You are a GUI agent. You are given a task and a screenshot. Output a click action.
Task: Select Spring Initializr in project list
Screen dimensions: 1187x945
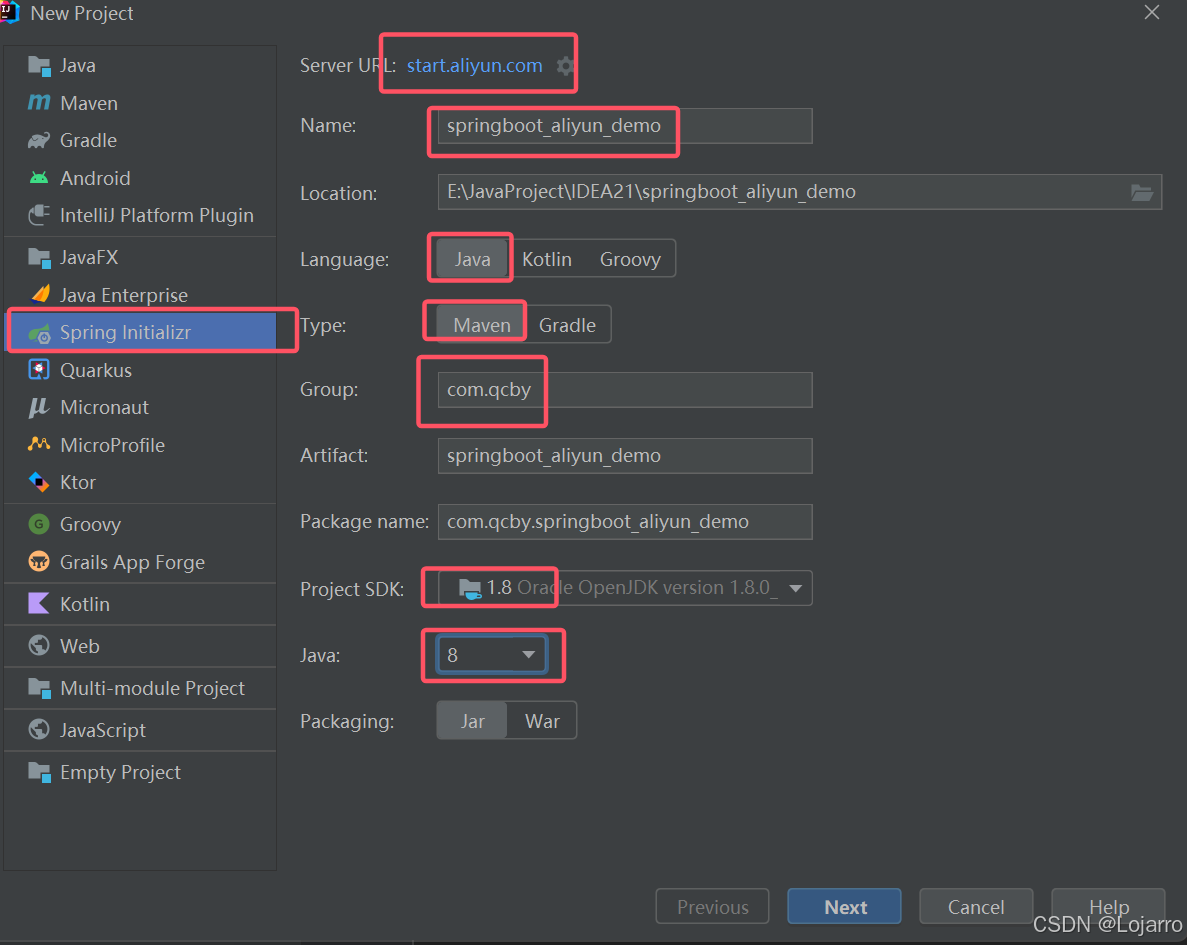[142, 332]
